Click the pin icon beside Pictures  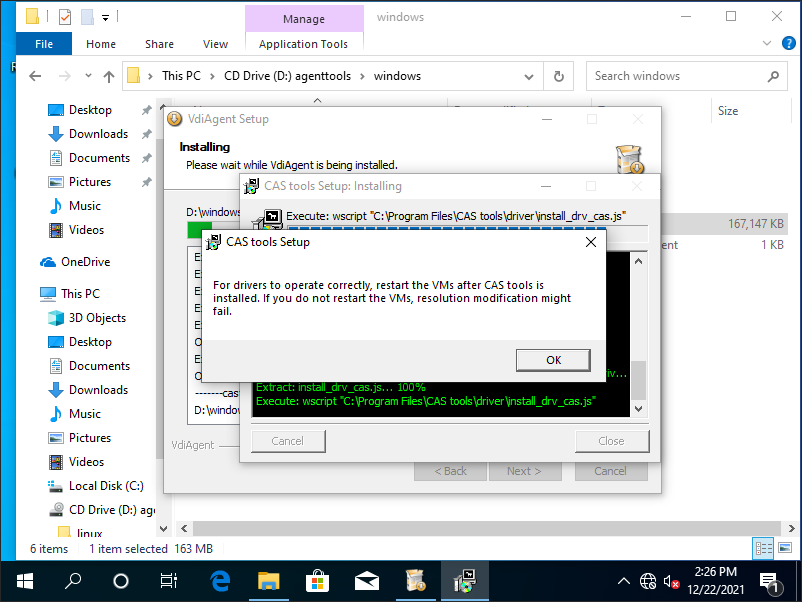coord(147,182)
